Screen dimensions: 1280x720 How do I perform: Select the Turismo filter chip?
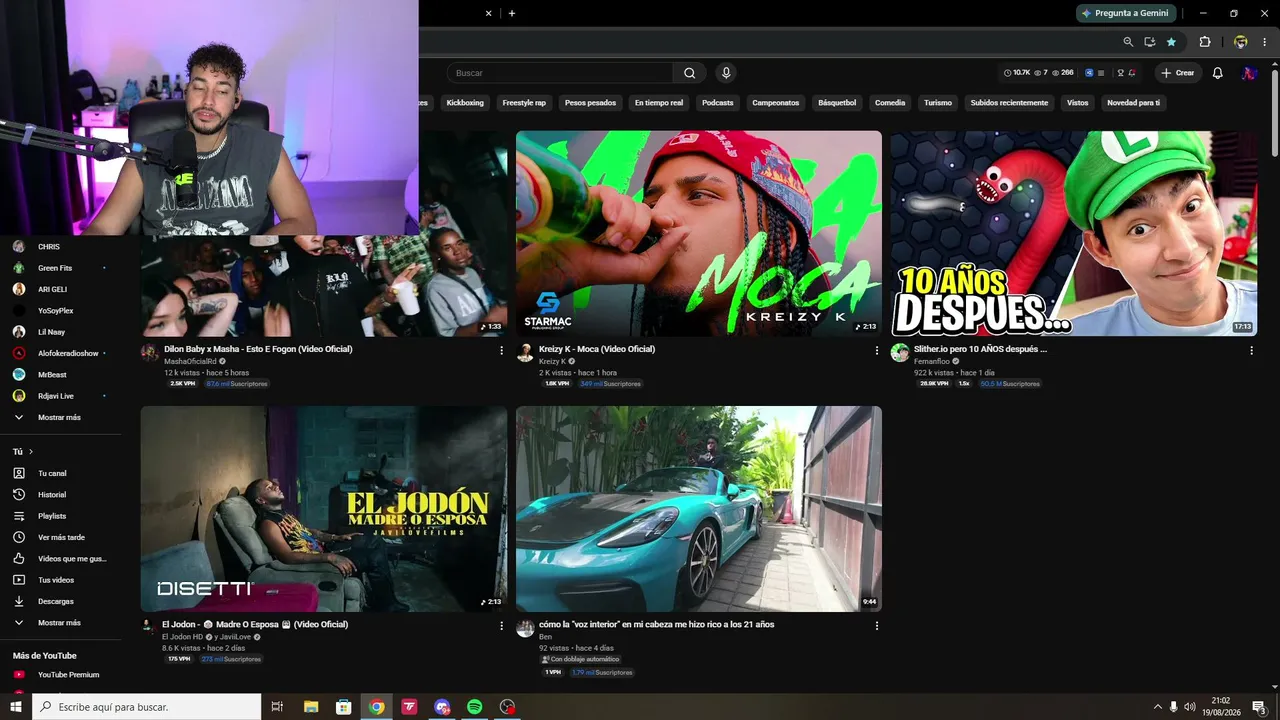938,103
